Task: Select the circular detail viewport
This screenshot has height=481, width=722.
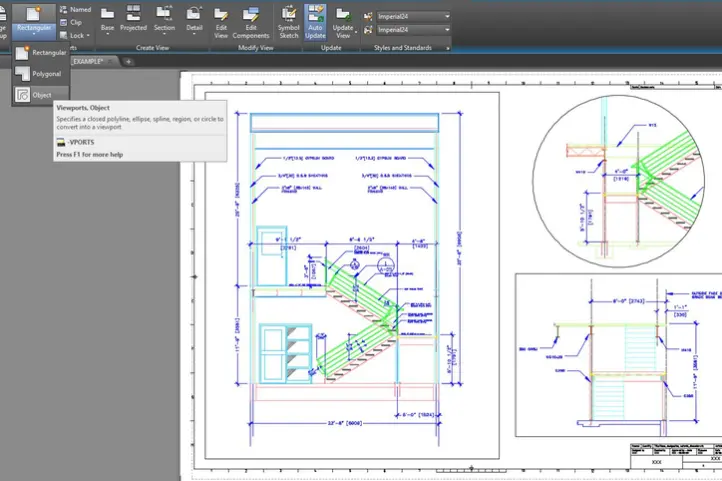Action: (618, 181)
